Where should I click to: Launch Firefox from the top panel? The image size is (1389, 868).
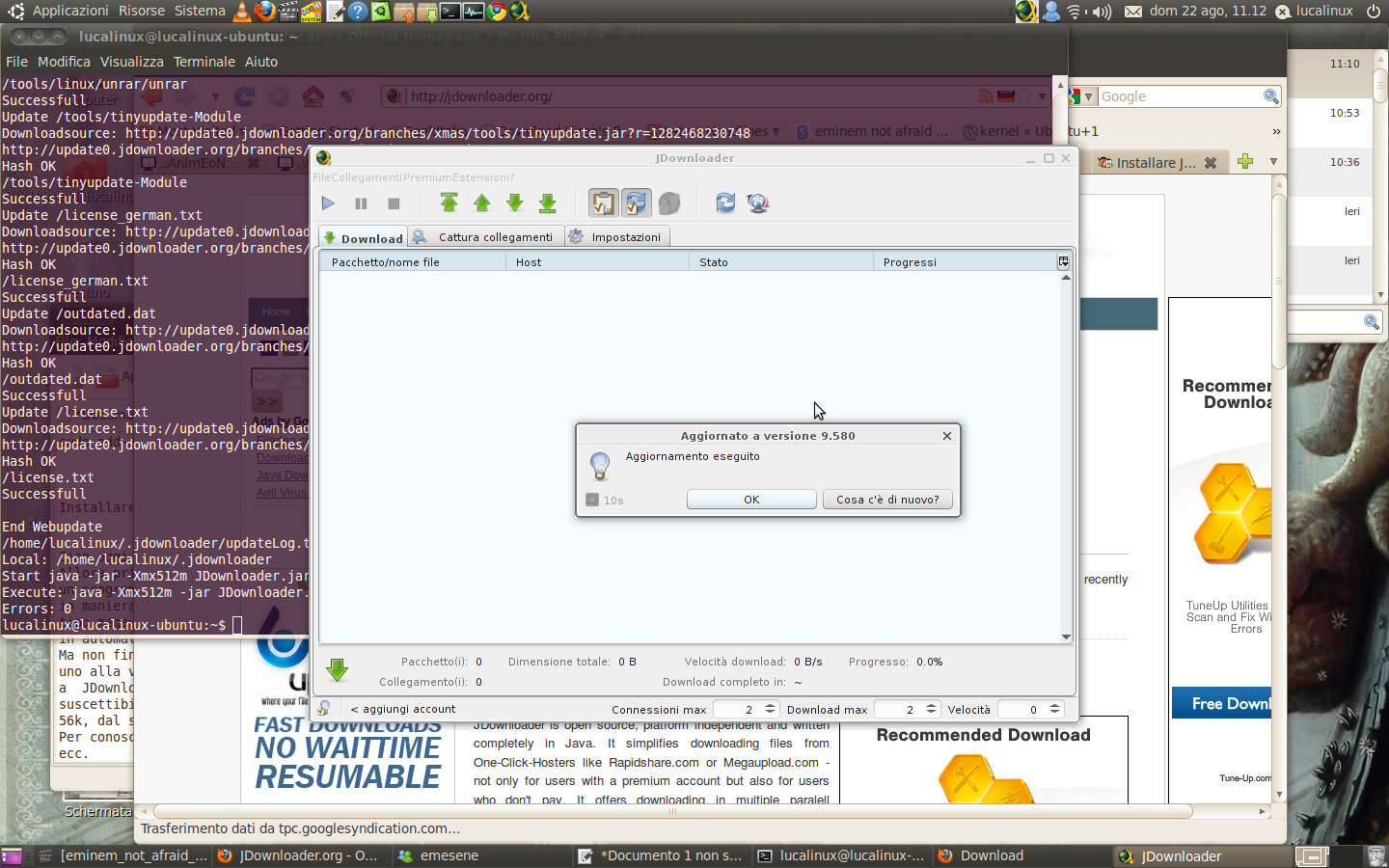point(265,11)
